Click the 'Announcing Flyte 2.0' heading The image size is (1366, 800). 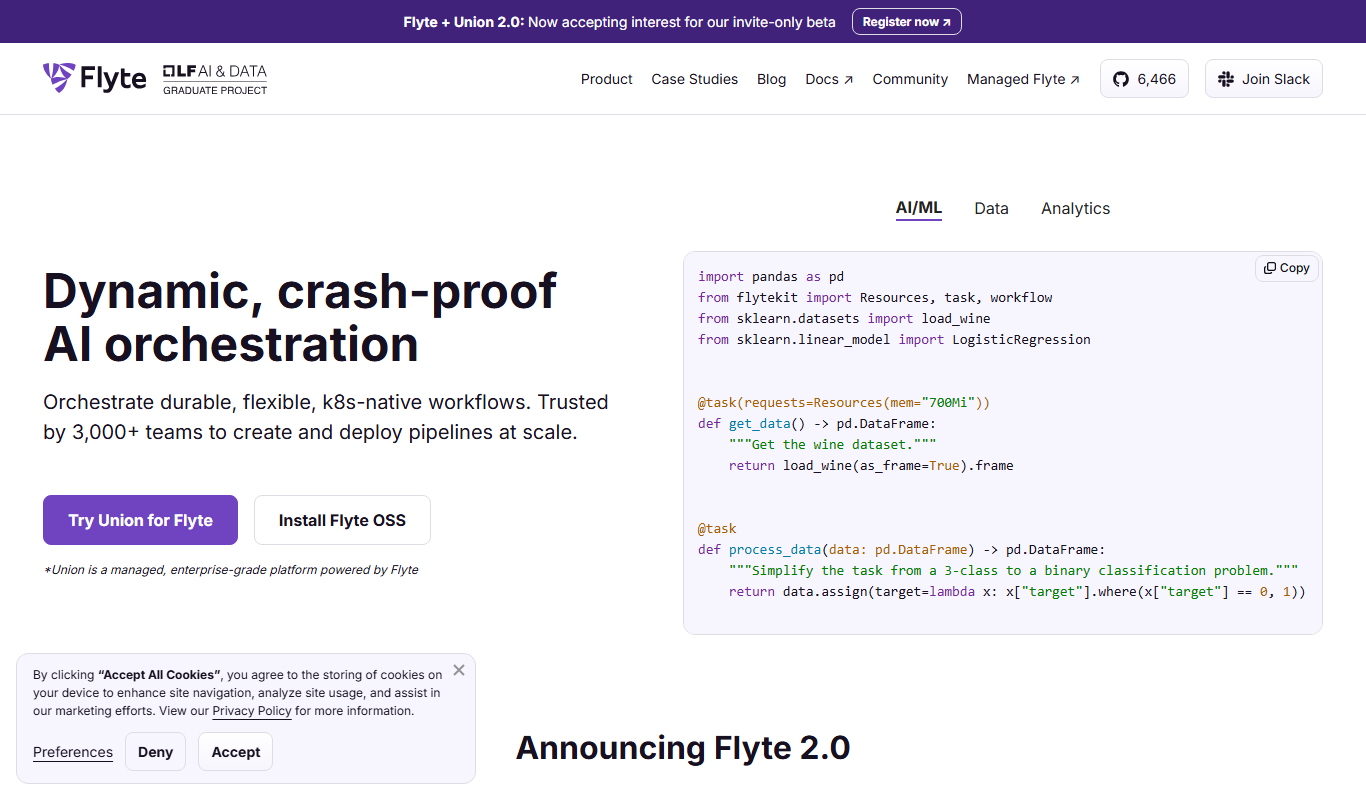(683, 748)
